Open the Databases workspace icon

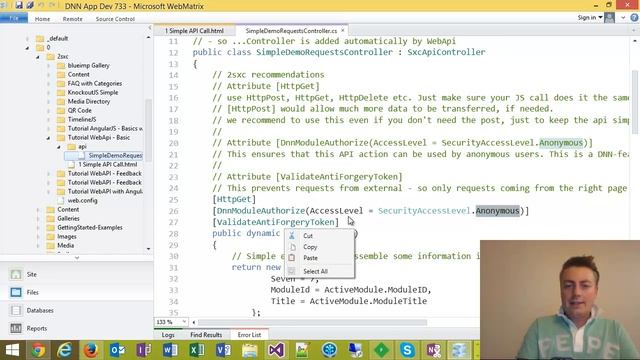point(16,310)
